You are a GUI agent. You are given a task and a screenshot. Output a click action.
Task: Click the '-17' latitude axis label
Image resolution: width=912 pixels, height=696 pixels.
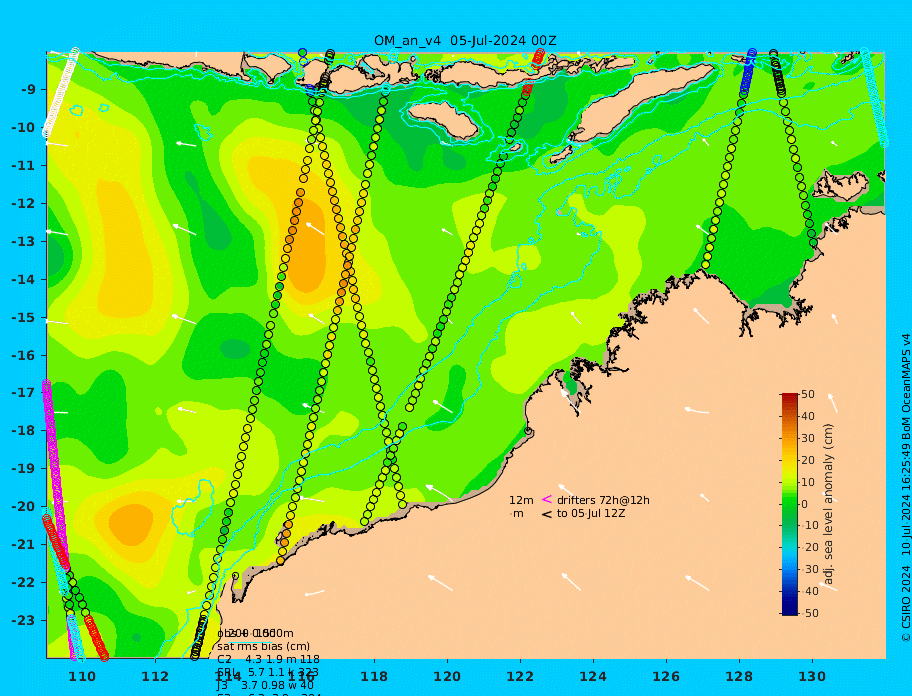(x=23, y=392)
